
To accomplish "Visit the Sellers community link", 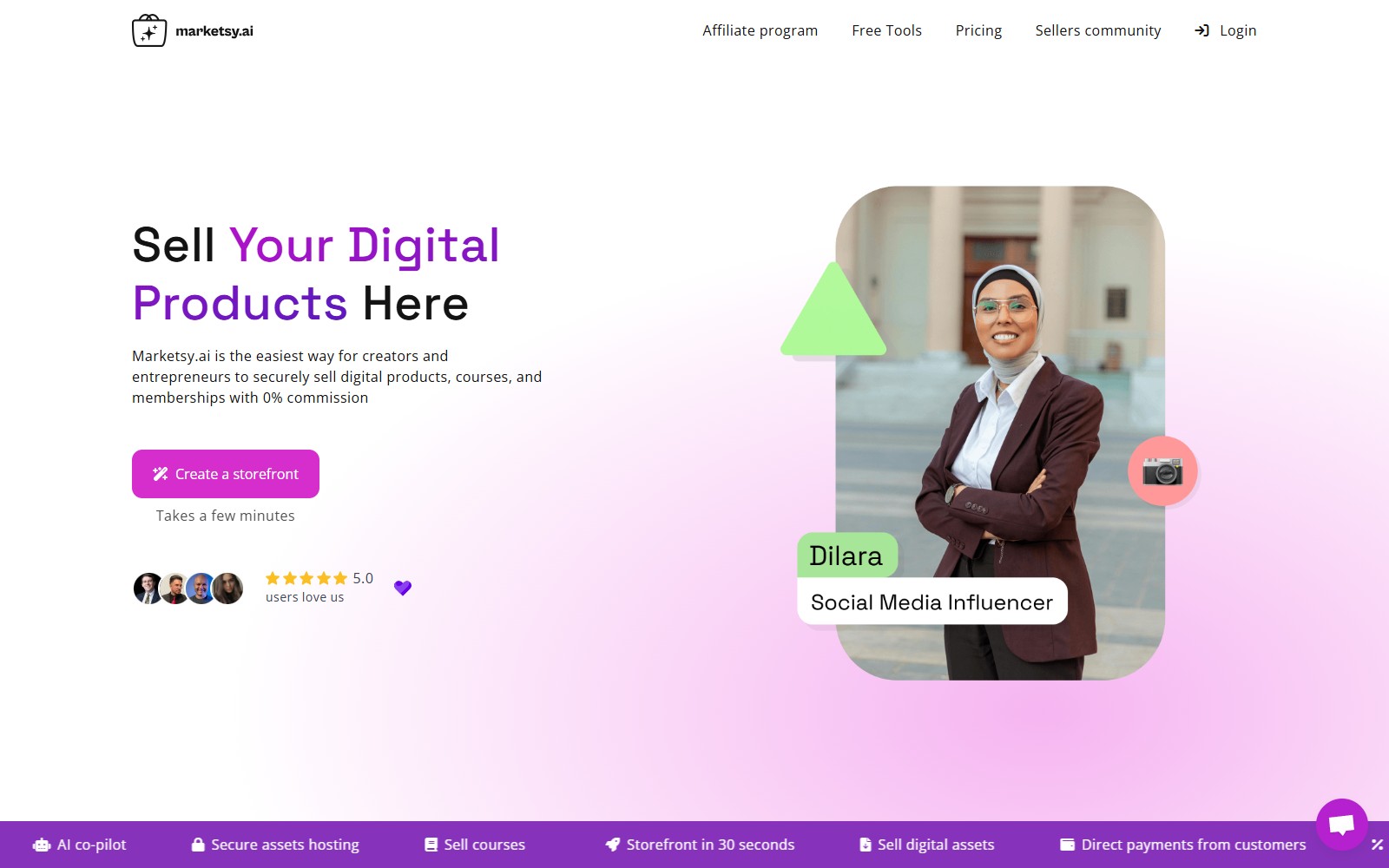I will (x=1097, y=30).
